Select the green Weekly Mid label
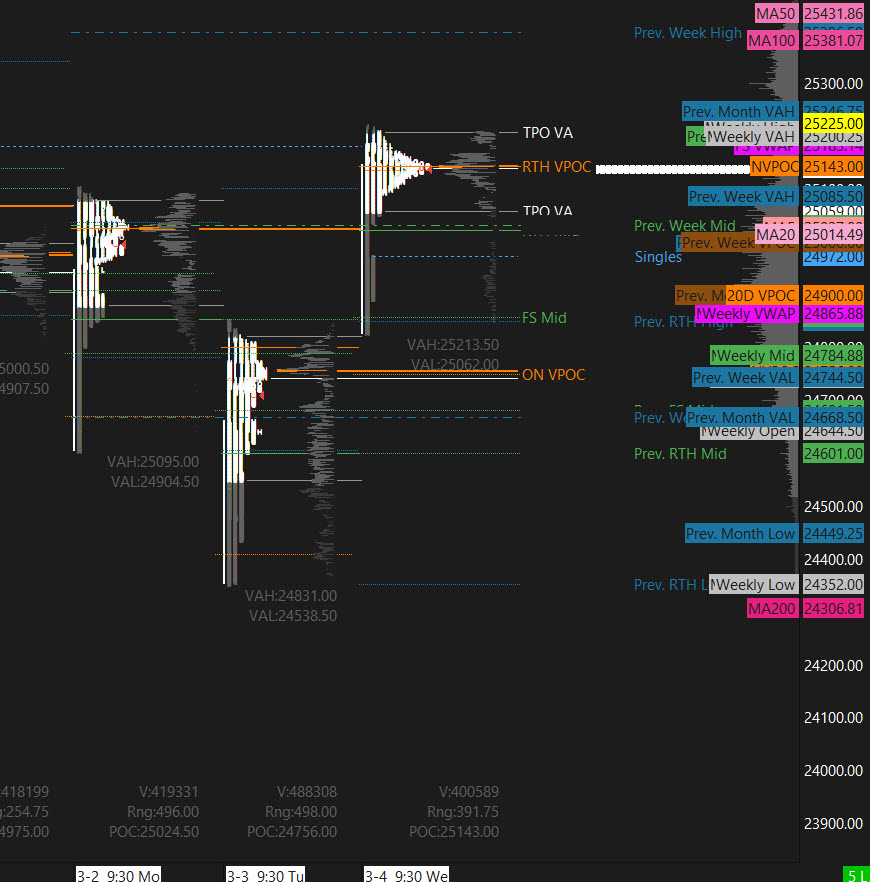This screenshot has width=870, height=882. 754,356
